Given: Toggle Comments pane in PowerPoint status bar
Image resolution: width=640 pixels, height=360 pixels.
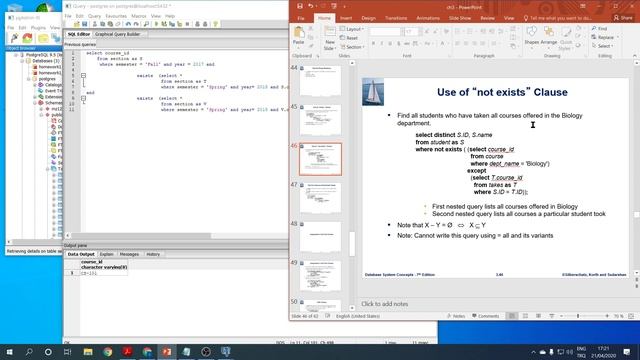Looking at the screenshot, I should (x=485, y=316).
